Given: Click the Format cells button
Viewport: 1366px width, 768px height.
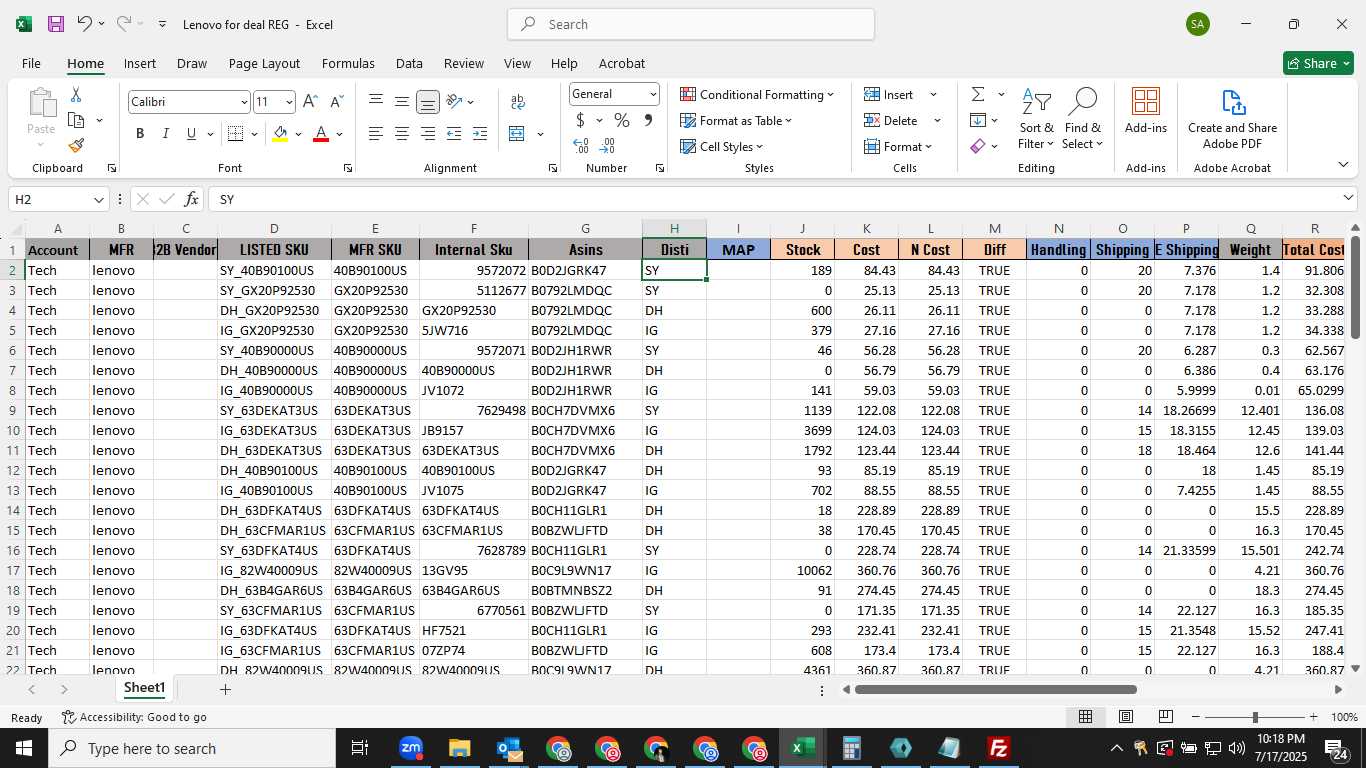Looking at the screenshot, I should click(x=898, y=146).
